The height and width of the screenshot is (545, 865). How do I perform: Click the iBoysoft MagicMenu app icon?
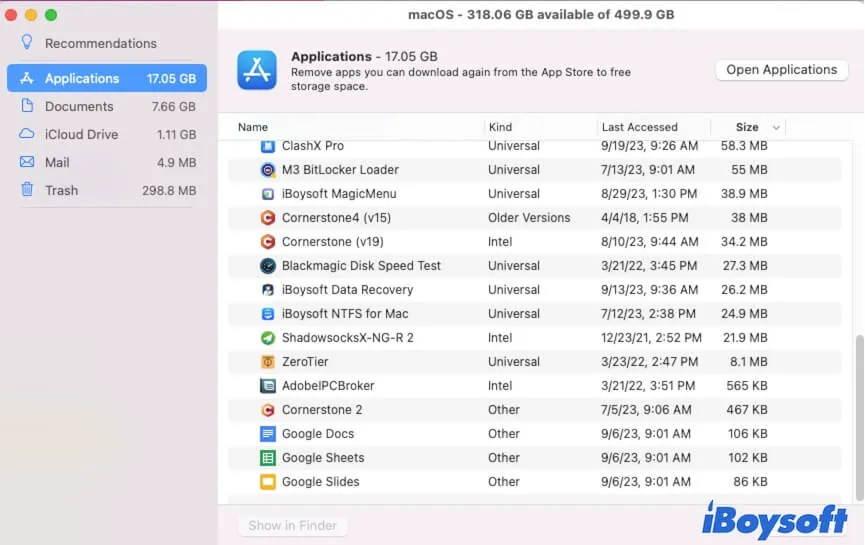point(268,194)
